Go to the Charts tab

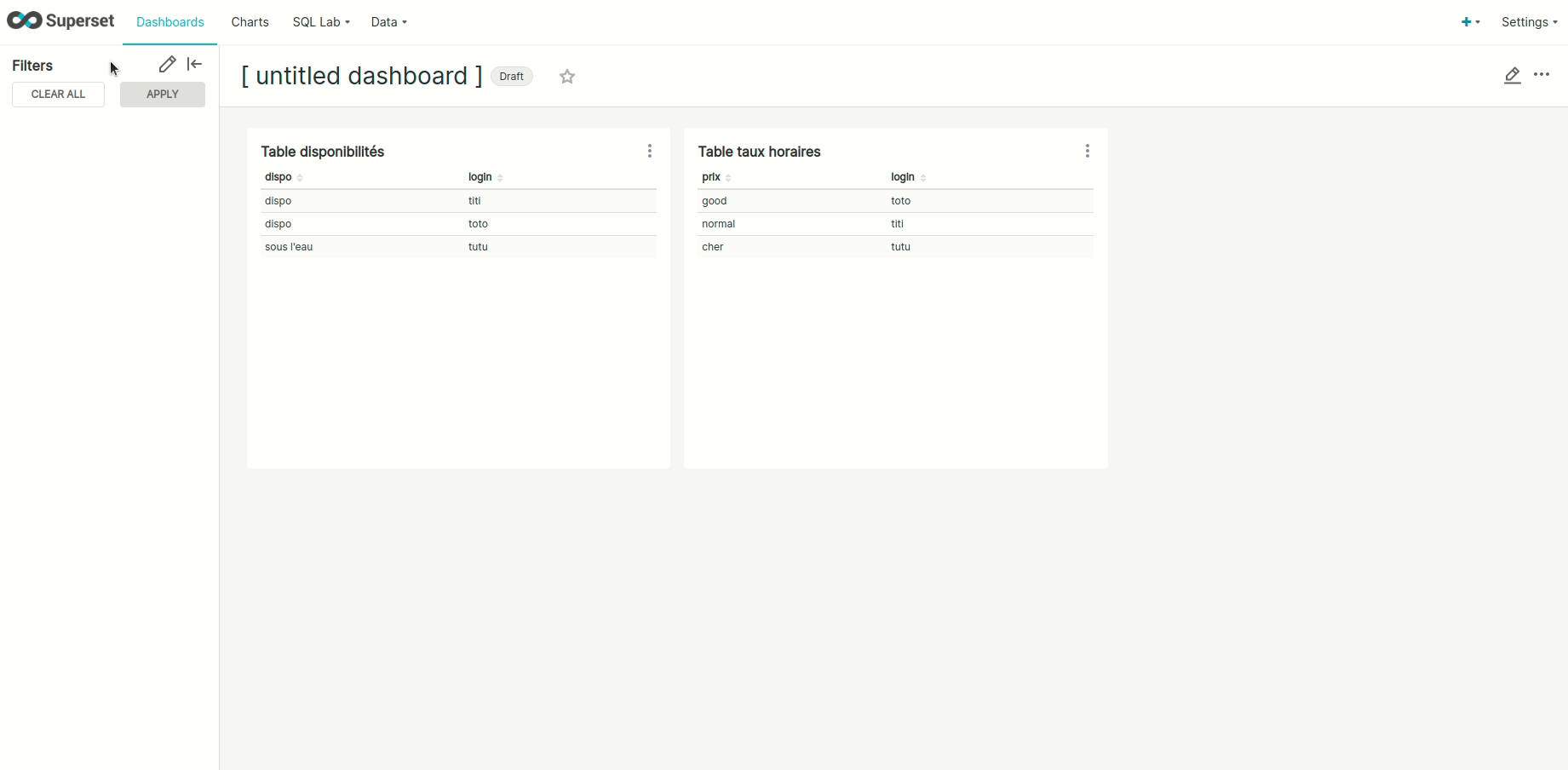(250, 22)
